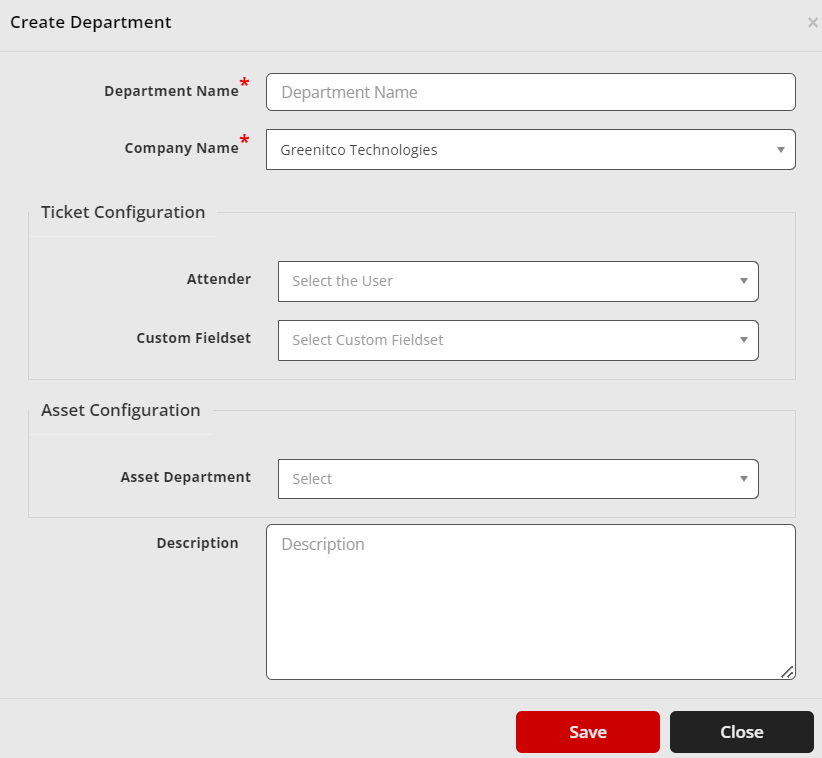Click the Attender dropdown arrow

(x=744, y=281)
